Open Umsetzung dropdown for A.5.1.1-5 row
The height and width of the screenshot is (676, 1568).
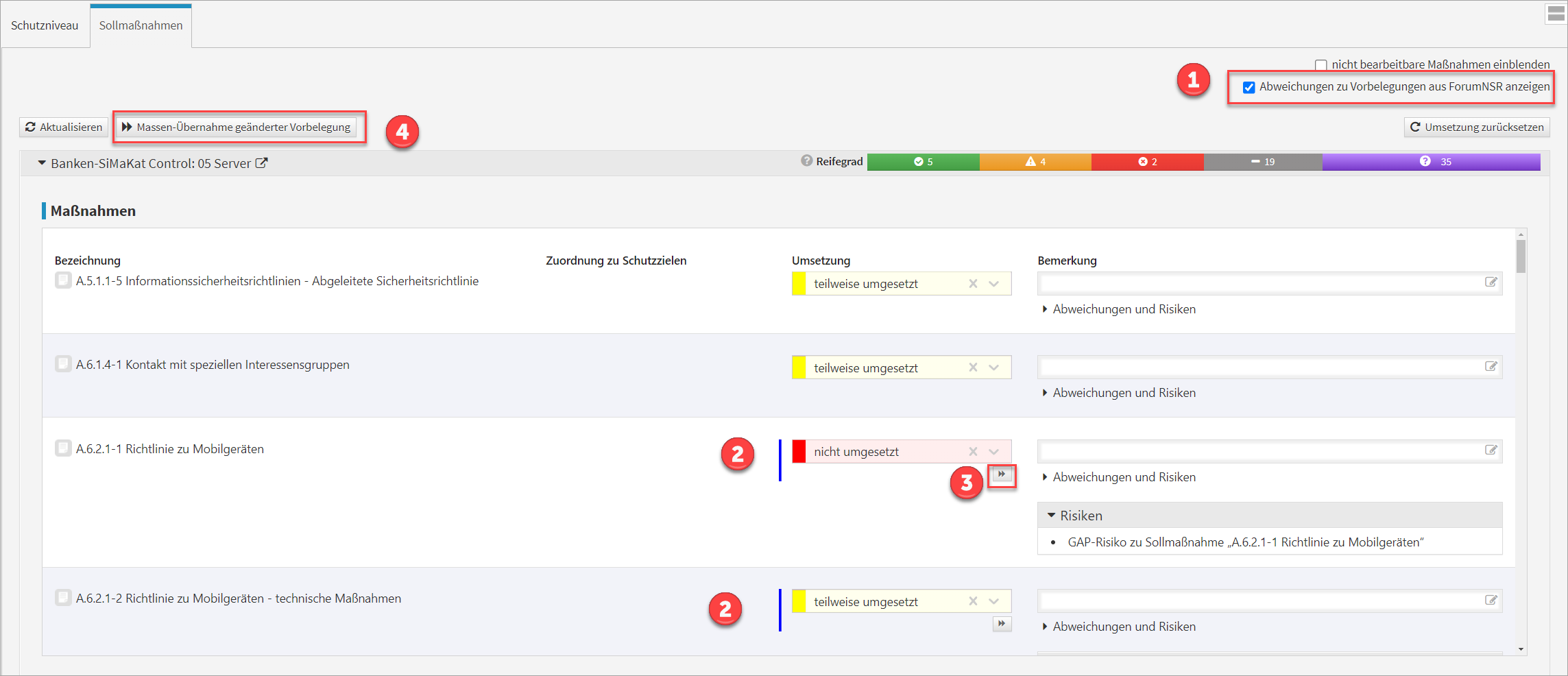click(x=993, y=284)
